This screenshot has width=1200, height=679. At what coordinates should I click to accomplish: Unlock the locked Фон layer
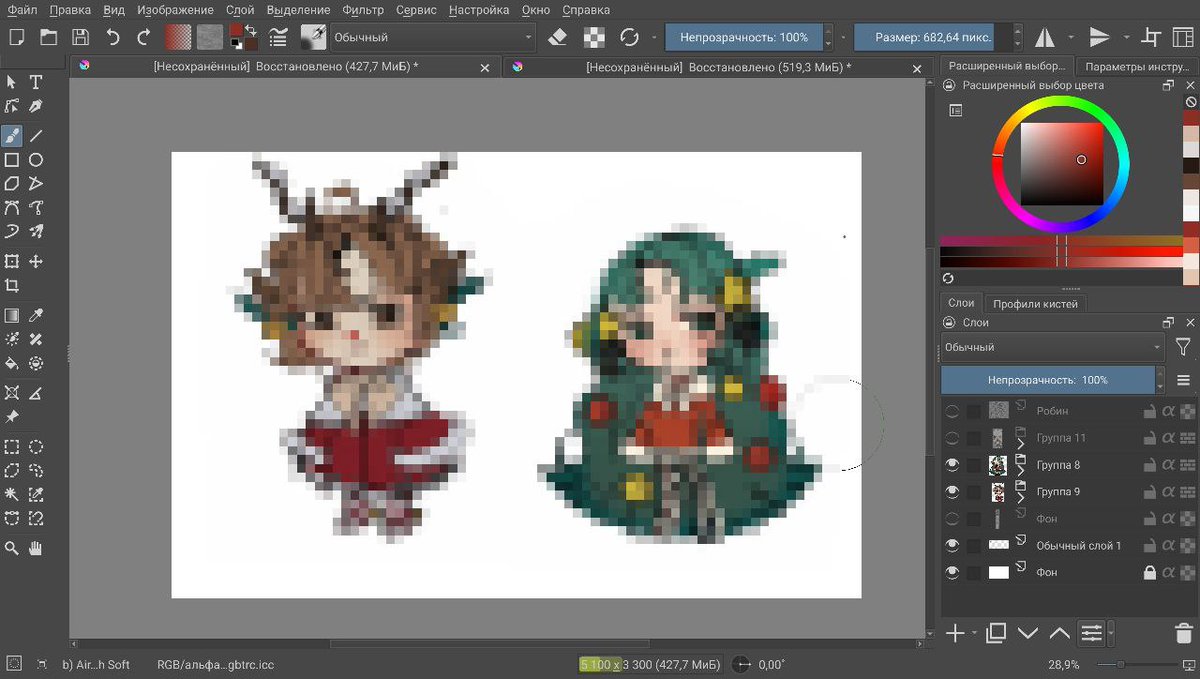tap(1150, 573)
